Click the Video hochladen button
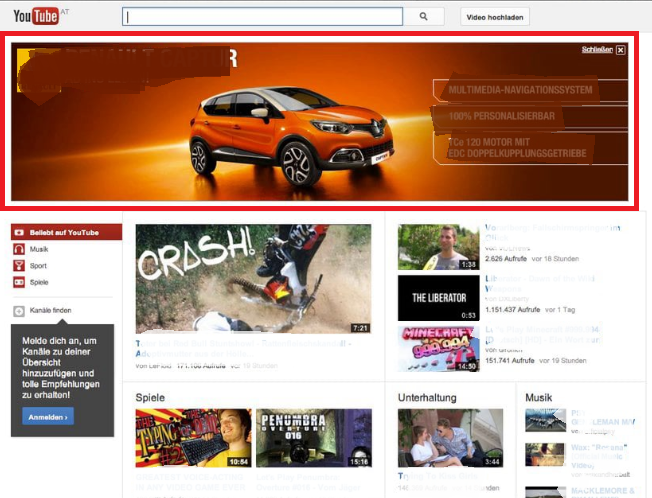The image size is (652, 498). [x=495, y=17]
